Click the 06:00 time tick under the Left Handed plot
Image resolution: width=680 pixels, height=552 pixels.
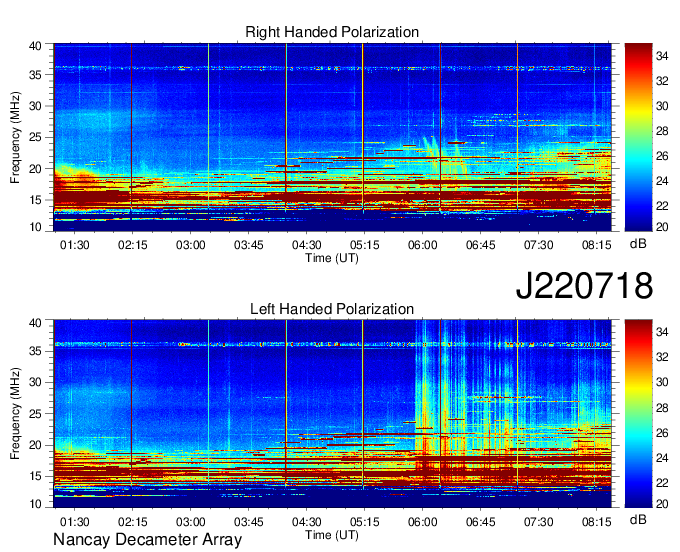(422, 522)
